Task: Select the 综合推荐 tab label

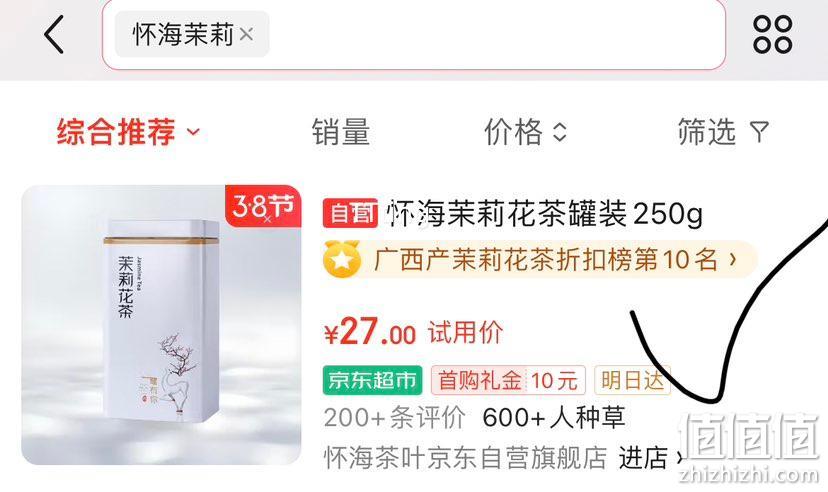Action: pyautogui.click(x=116, y=131)
